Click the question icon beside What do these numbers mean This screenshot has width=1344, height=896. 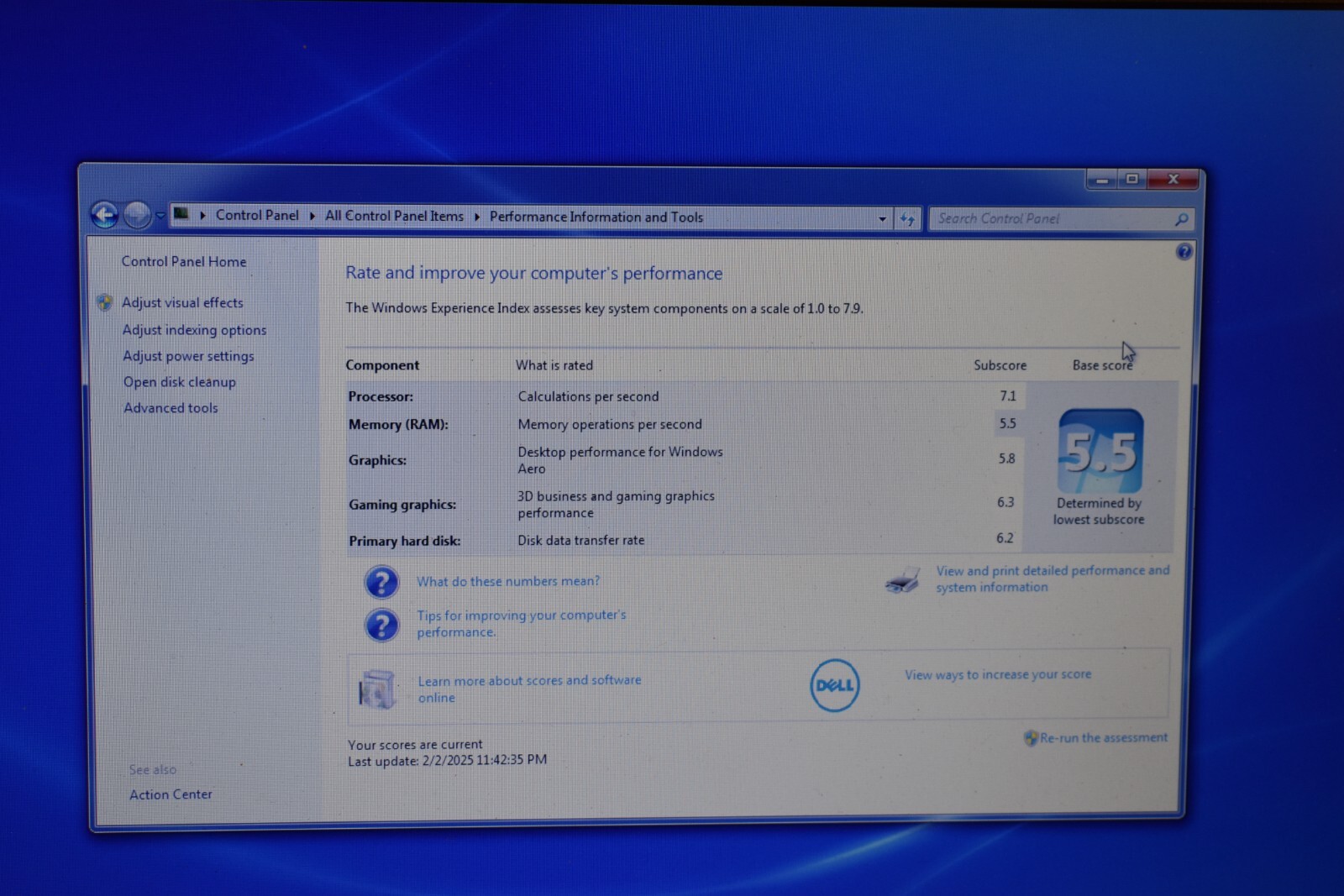click(381, 581)
